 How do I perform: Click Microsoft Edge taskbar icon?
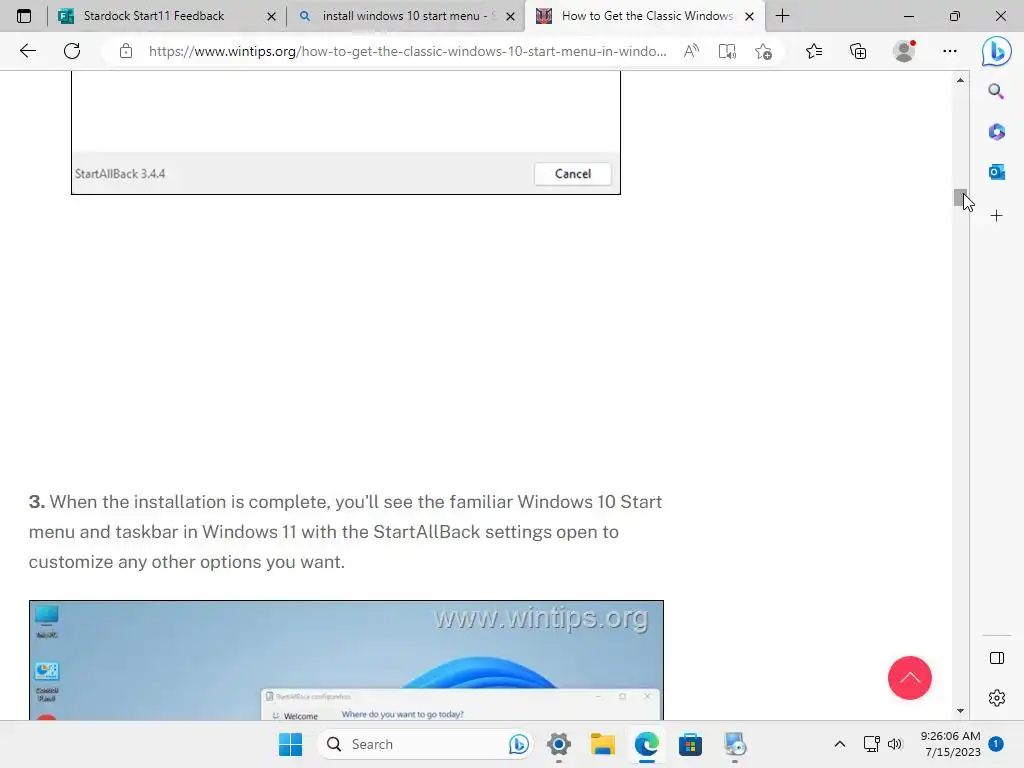pyautogui.click(x=647, y=744)
